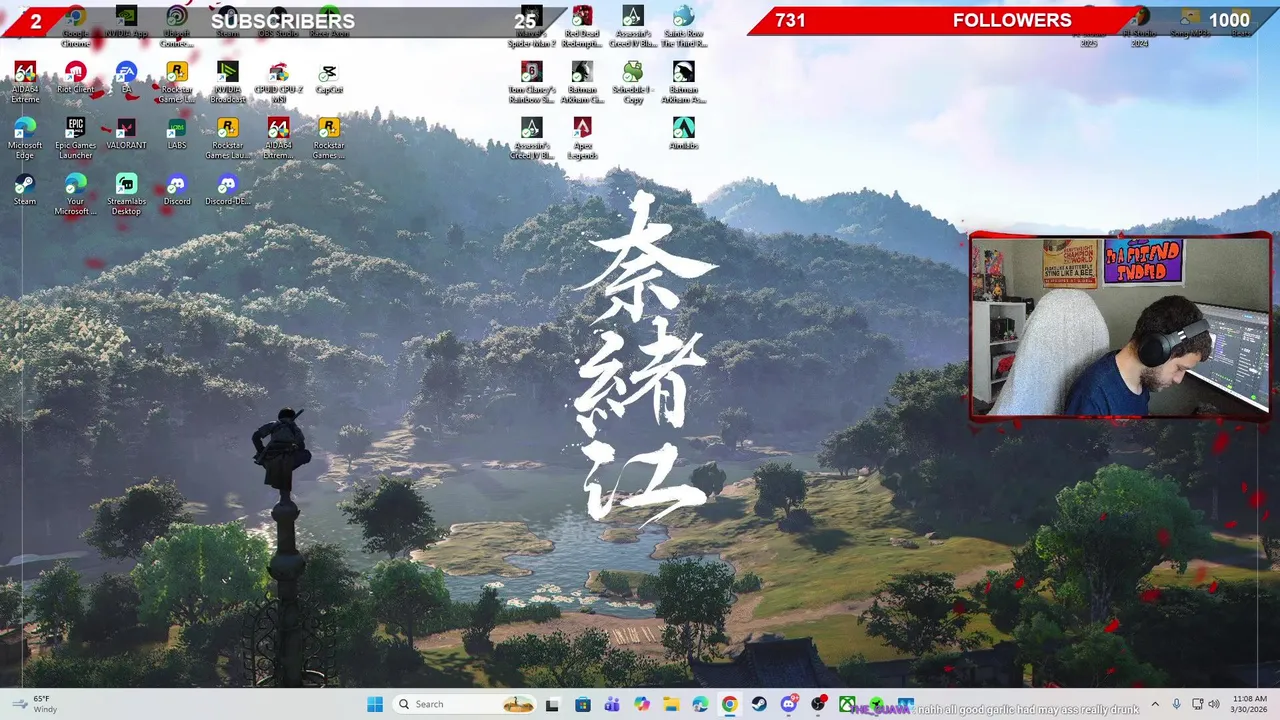Viewport: 1280px width, 720px height.
Task: Open Microsoft Teams from the taskbar
Action: [612, 704]
